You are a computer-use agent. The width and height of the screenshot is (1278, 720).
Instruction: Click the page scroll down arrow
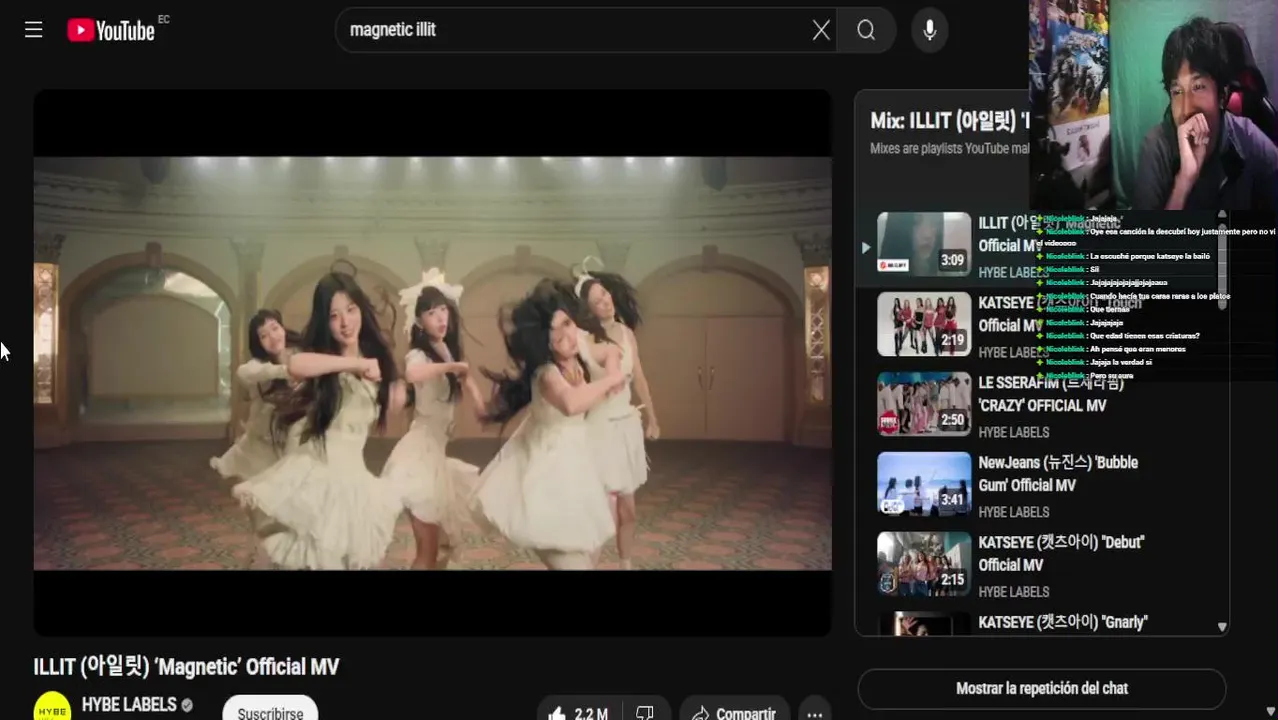[1270, 712]
